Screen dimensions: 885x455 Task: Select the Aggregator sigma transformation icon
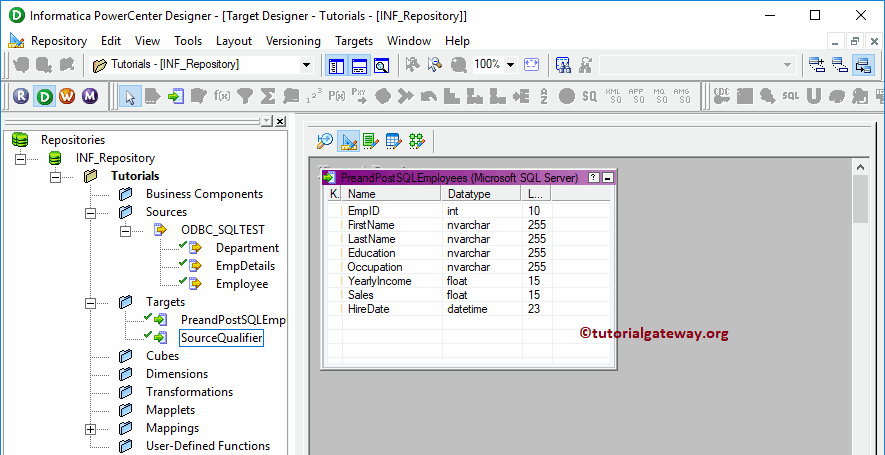coord(267,96)
